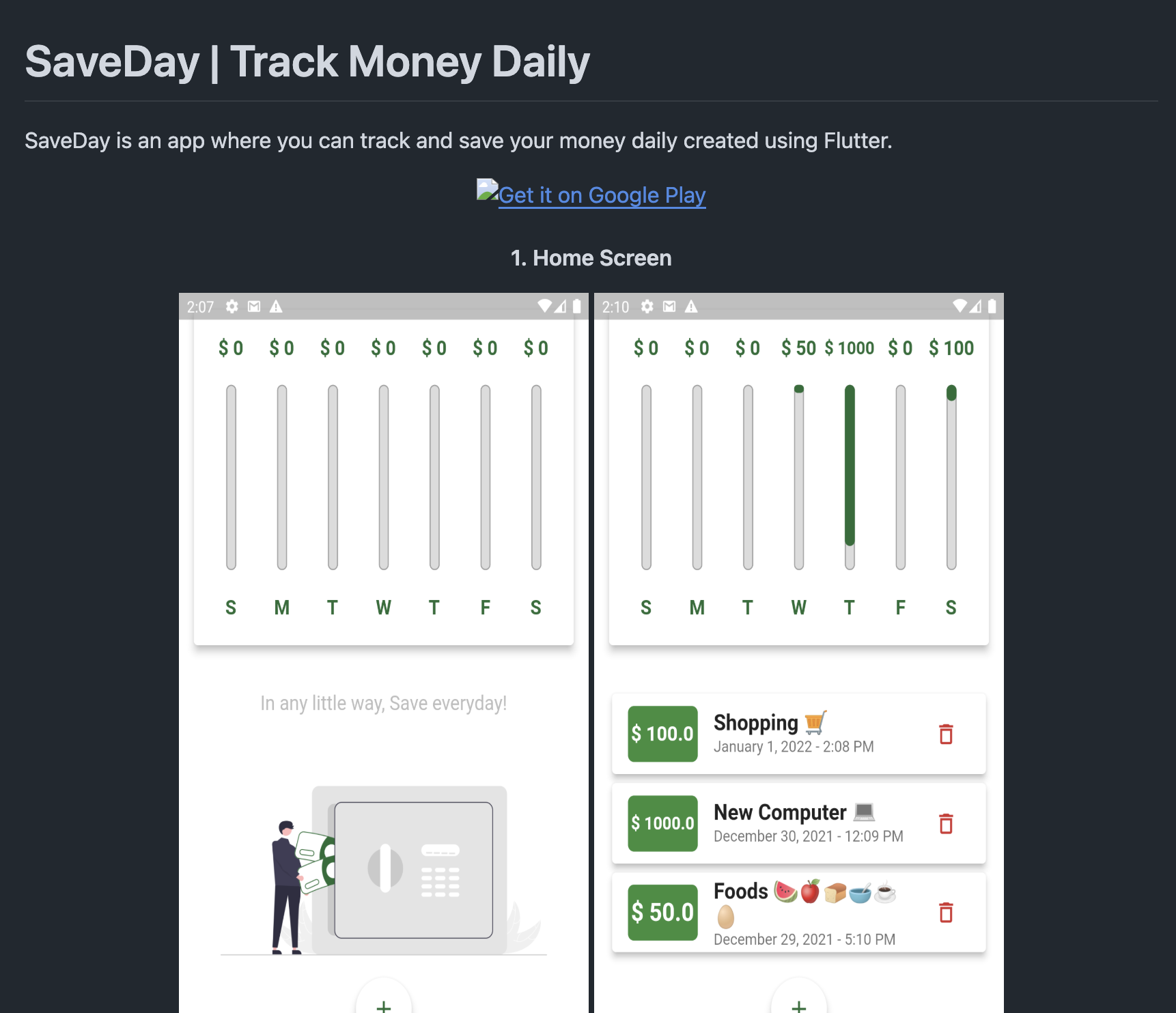Click the 1. Home Screen section heading

[591, 258]
